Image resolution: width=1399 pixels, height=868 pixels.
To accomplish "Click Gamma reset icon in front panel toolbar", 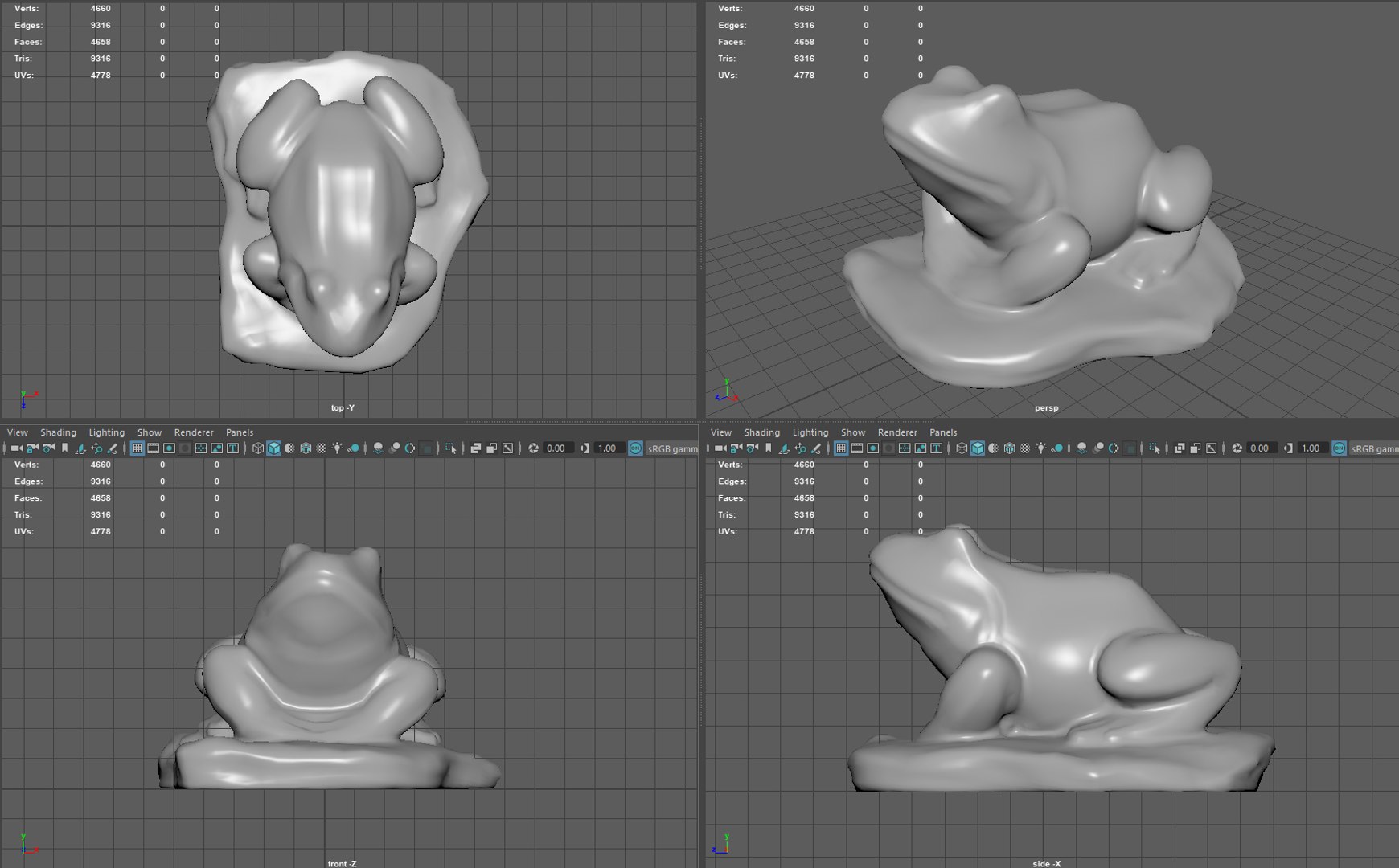I will 585,448.
